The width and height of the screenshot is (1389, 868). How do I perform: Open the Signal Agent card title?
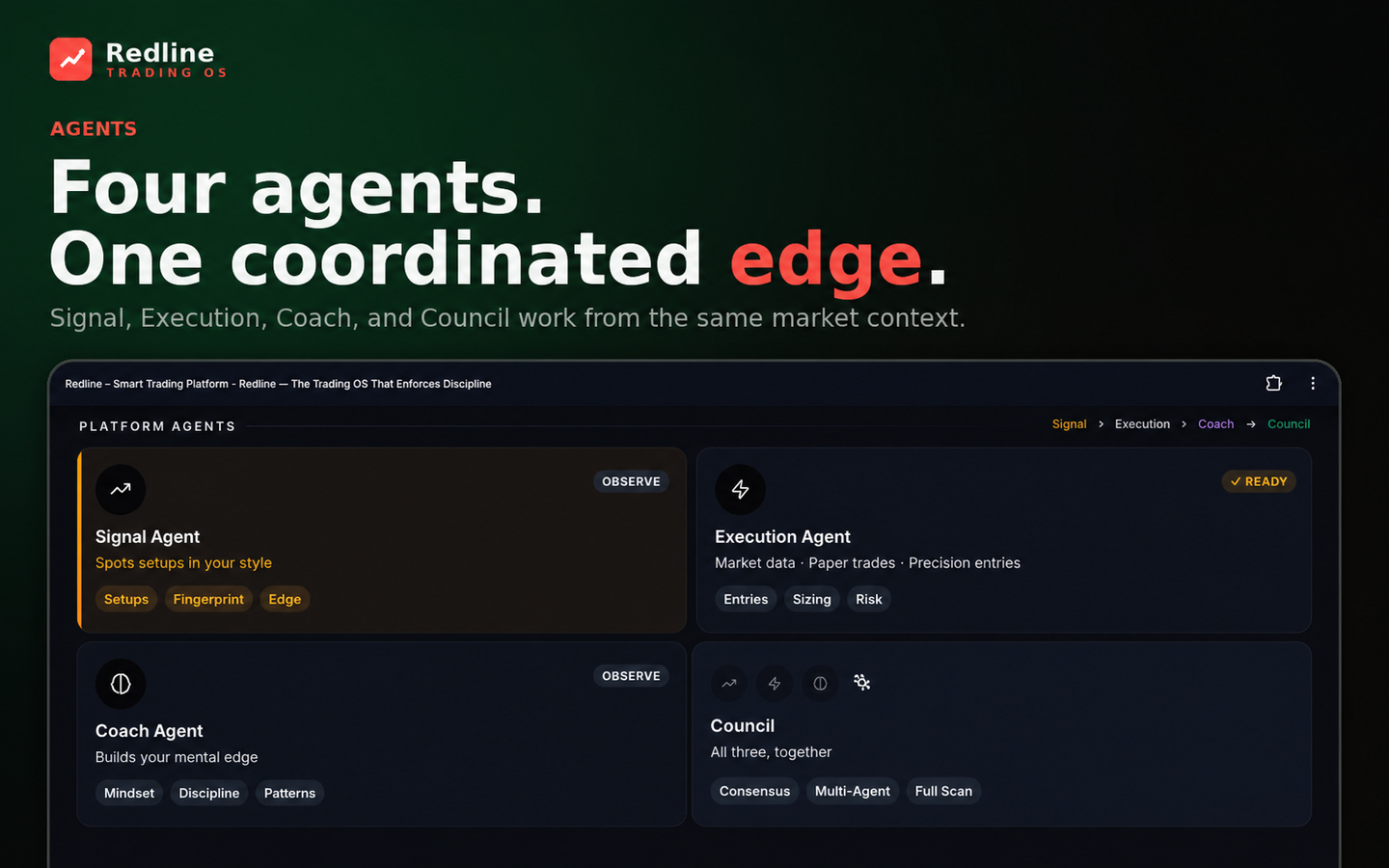point(148,537)
